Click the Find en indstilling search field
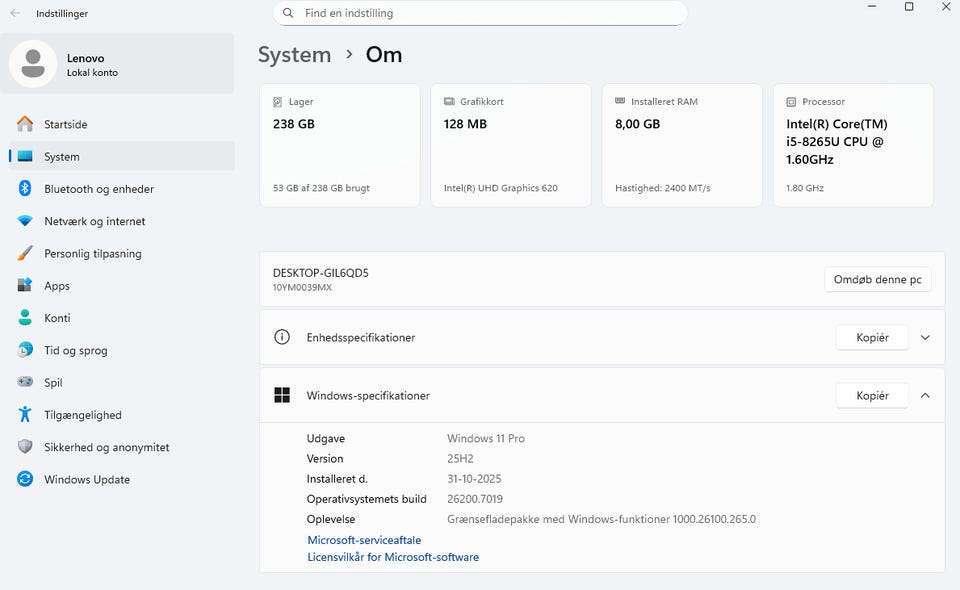 (x=490, y=13)
